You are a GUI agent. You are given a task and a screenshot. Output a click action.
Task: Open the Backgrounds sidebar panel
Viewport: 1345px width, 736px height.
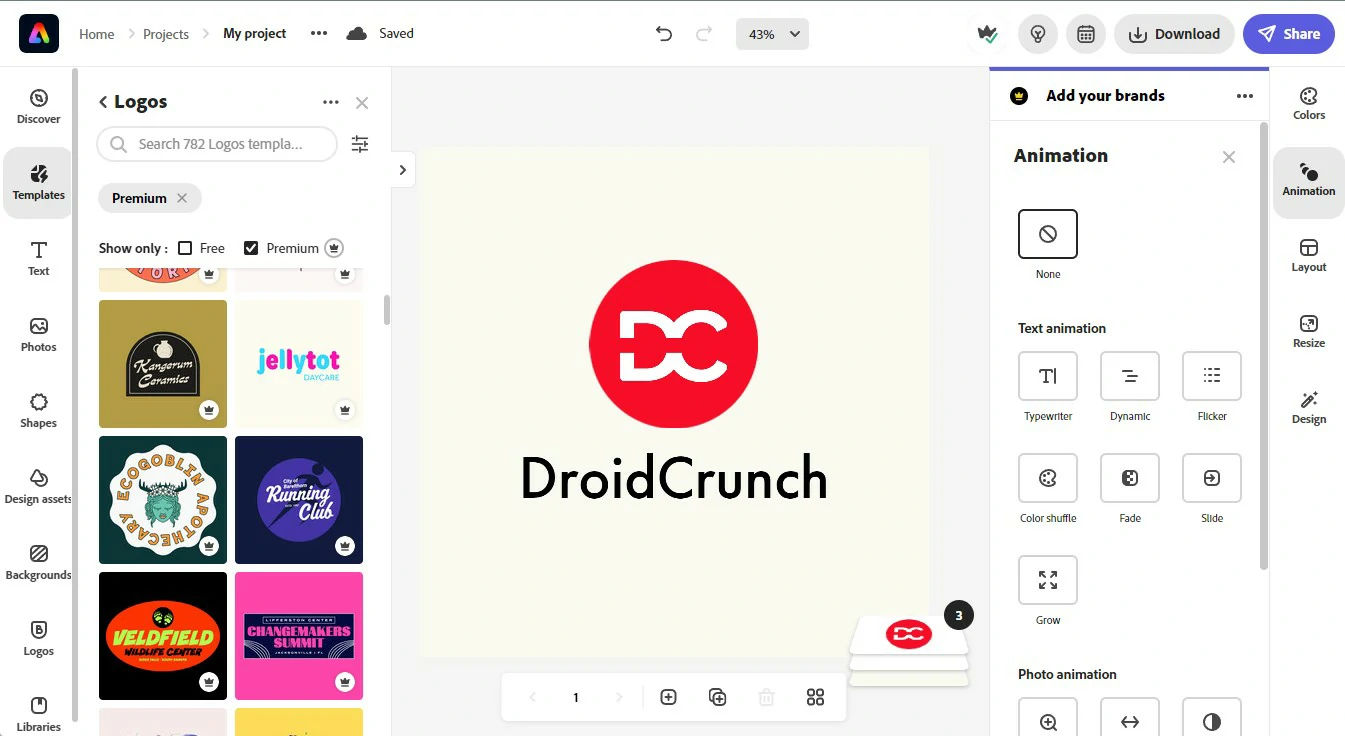38,563
